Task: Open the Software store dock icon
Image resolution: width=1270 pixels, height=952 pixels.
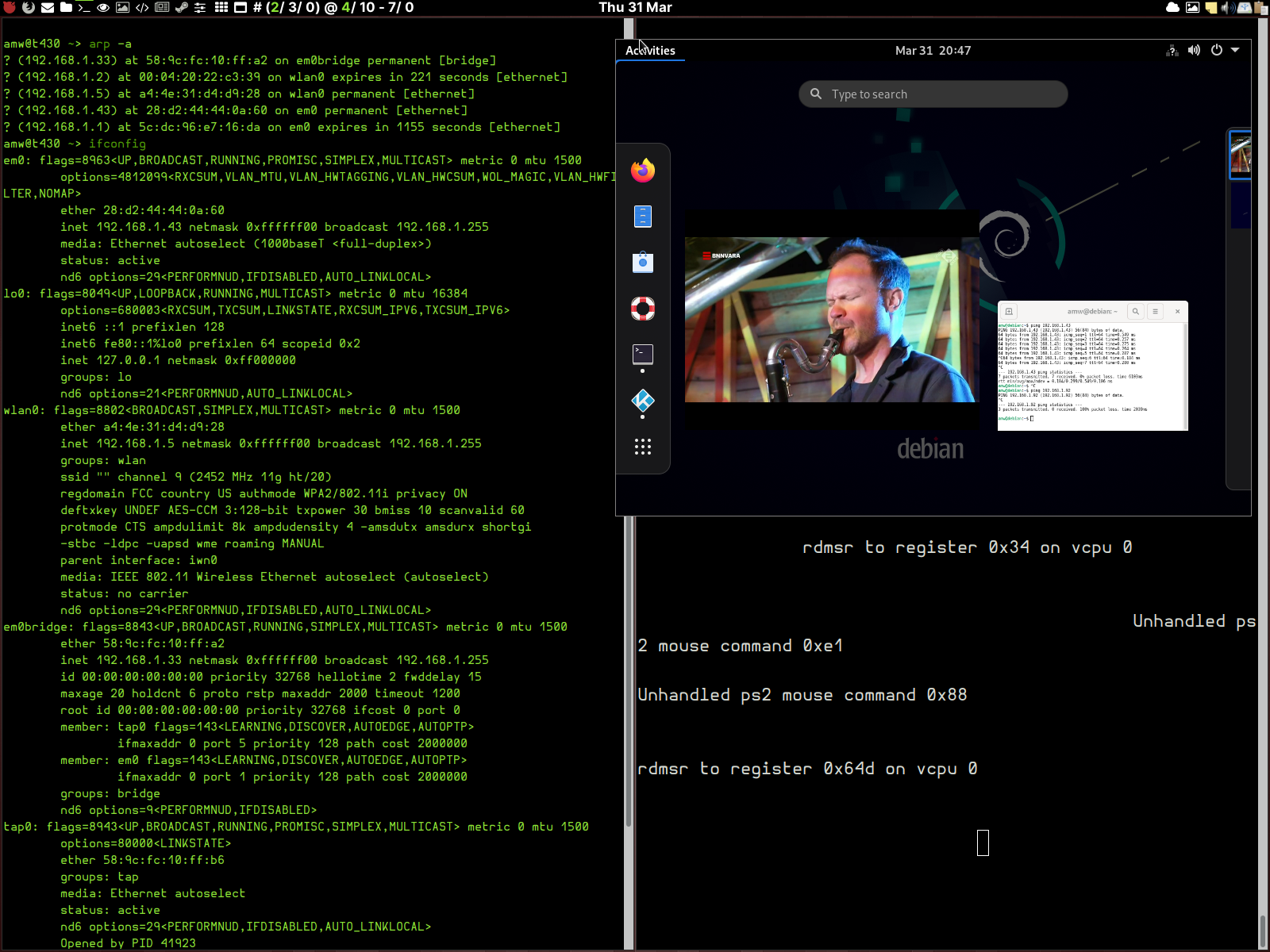Action: 642,262
